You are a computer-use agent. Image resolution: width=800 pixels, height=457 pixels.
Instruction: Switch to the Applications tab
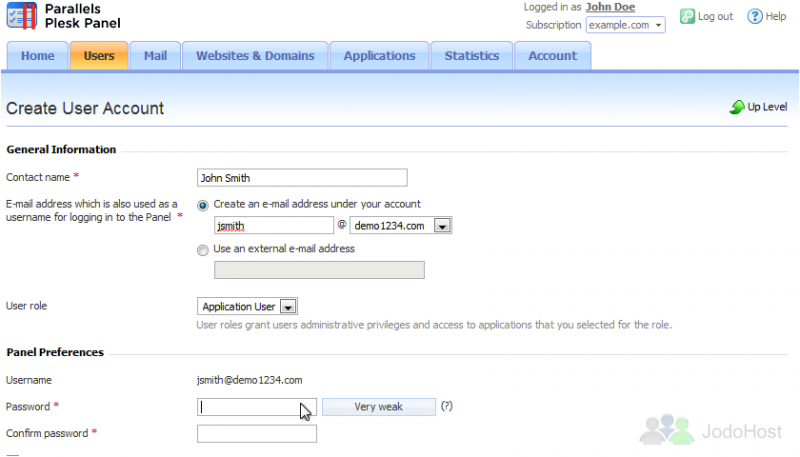380,56
